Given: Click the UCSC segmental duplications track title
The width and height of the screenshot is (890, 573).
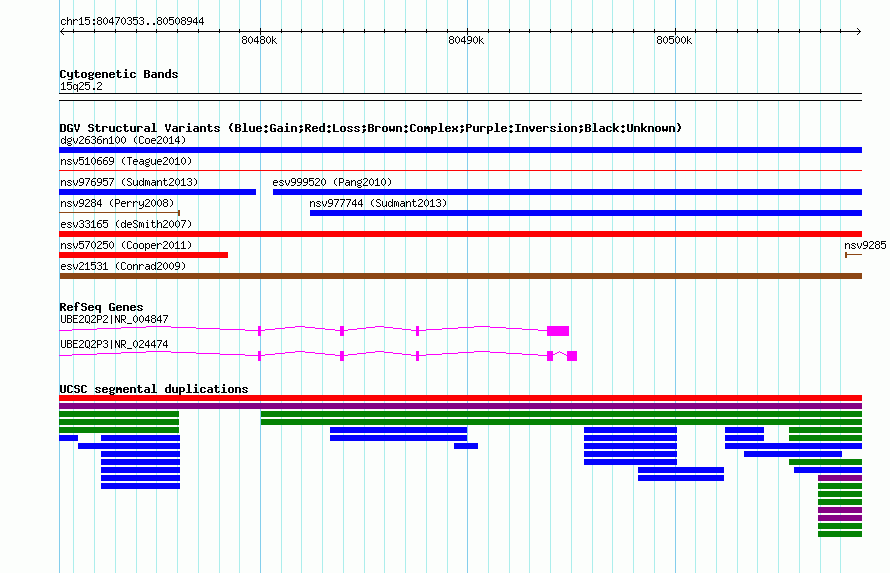Looking at the screenshot, I should [154, 389].
